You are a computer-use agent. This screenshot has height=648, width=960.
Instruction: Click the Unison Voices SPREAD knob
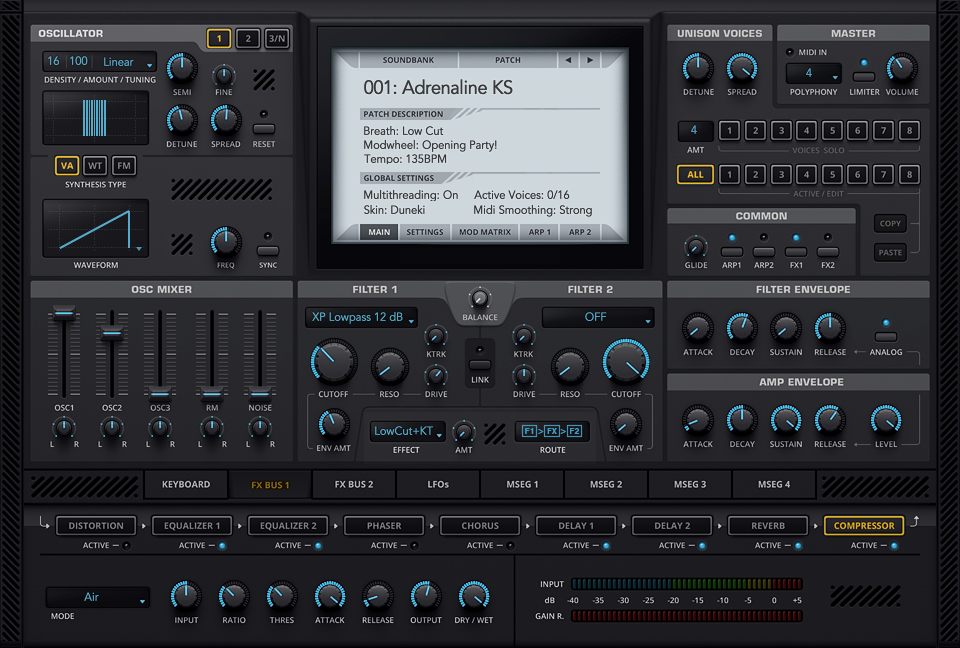pos(741,69)
